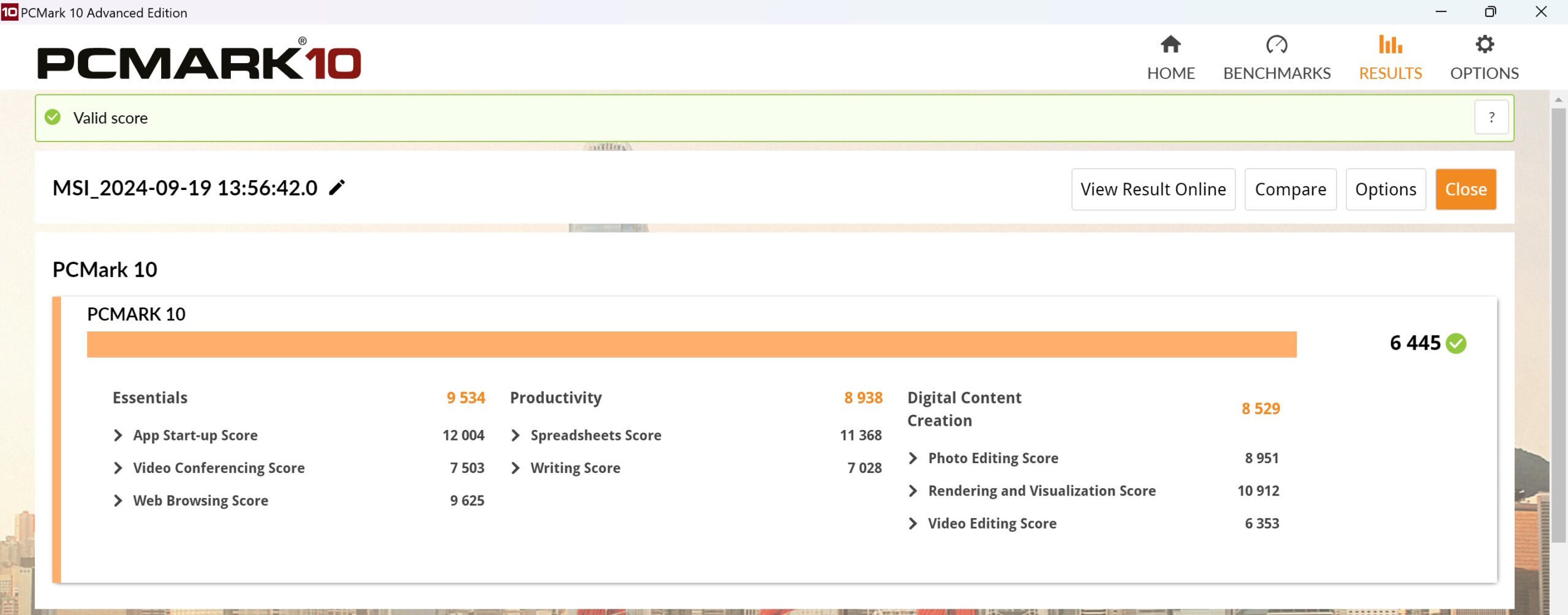Expand Spreadsheets Score details

tap(515, 436)
